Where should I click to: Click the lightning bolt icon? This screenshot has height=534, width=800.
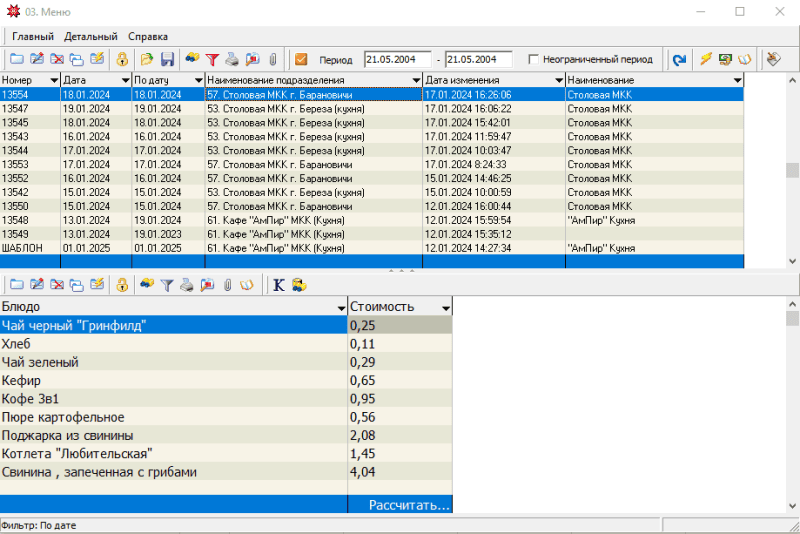tap(706, 59)
